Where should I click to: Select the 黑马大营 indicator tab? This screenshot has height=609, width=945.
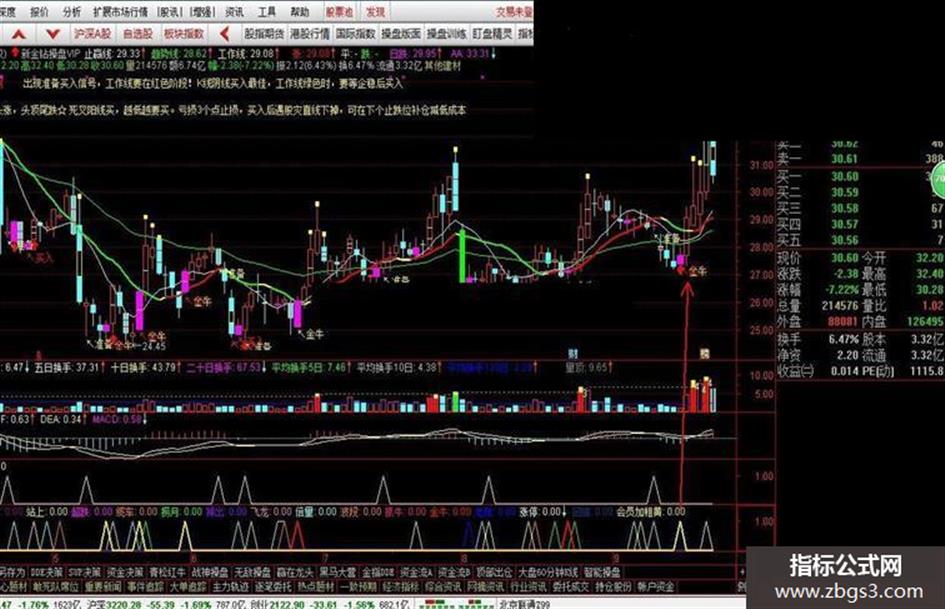[x=337, y=572]
